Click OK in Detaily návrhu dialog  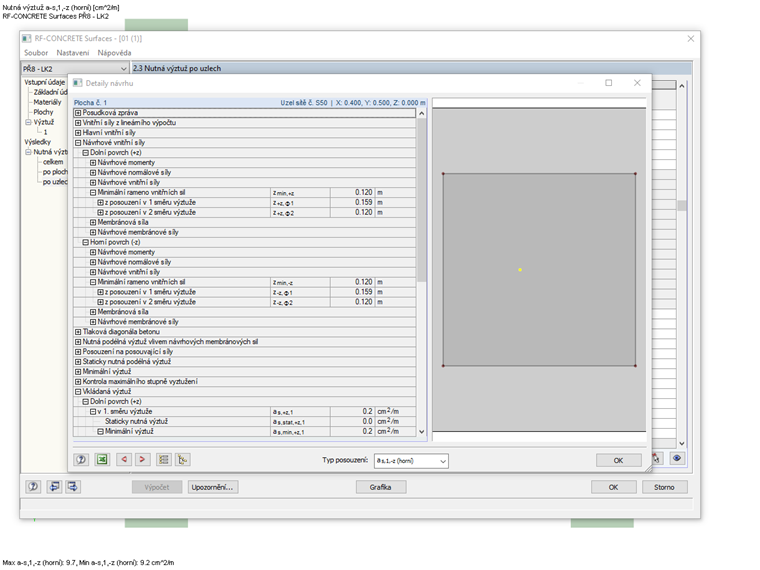pyautogui.click(x=618, y=460)
